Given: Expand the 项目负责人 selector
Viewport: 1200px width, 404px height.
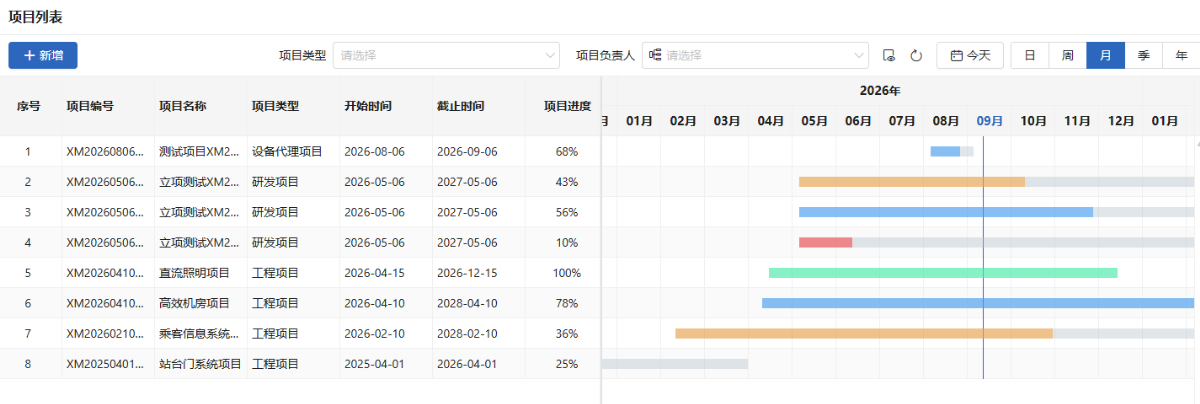Looking at the screenshot, I should [x=755, y=55].
